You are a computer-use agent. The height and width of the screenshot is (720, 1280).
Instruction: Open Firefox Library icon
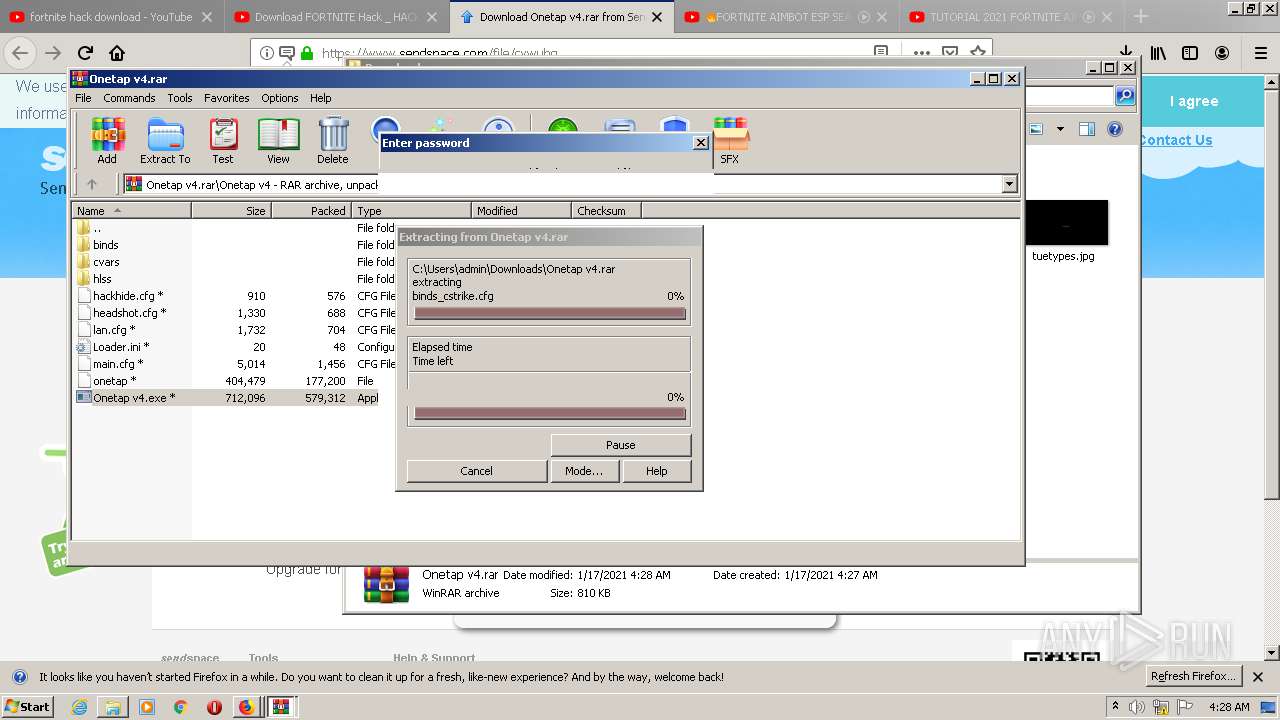coord(1158,53)
